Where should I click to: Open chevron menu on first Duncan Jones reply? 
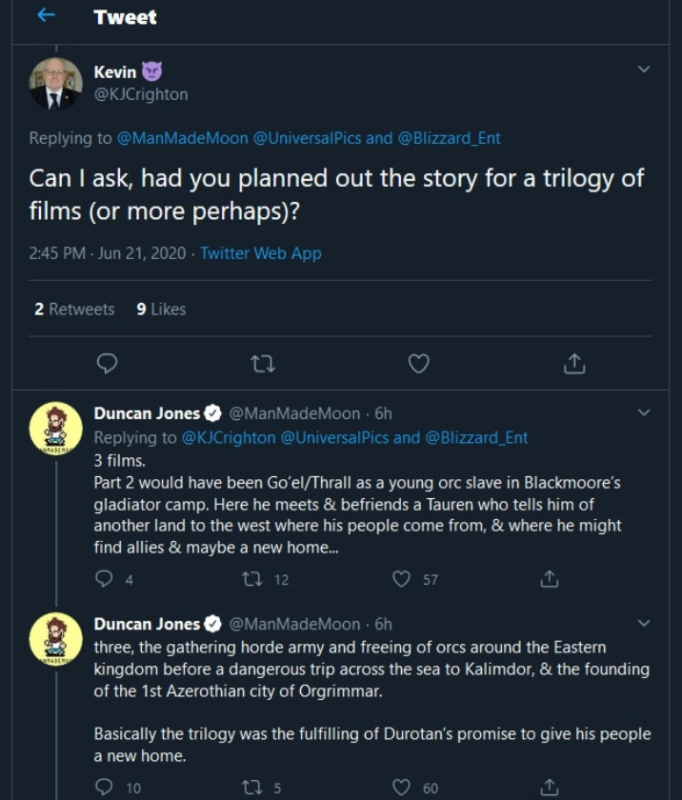[x=644, y=412]
